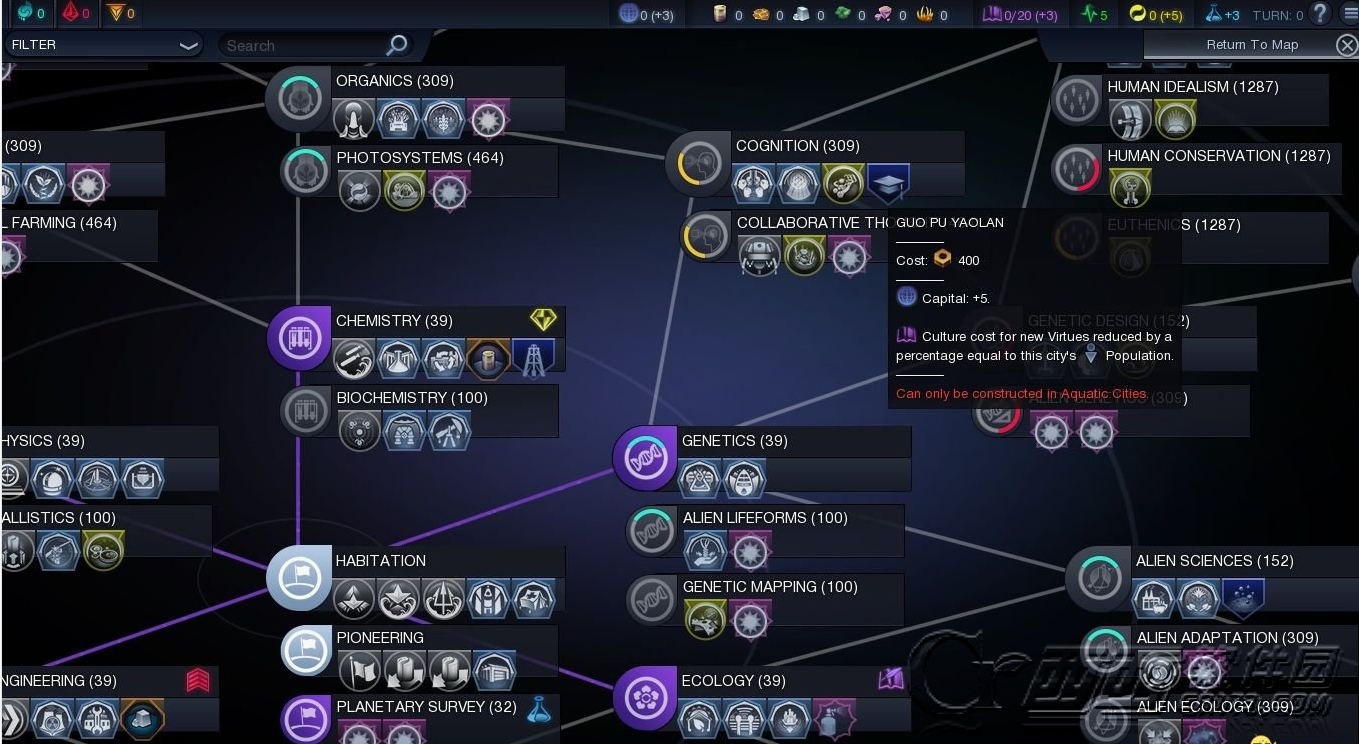
Task: Open the FILTER dropdown
Action: pyautogui.click(x=104, y=45)
